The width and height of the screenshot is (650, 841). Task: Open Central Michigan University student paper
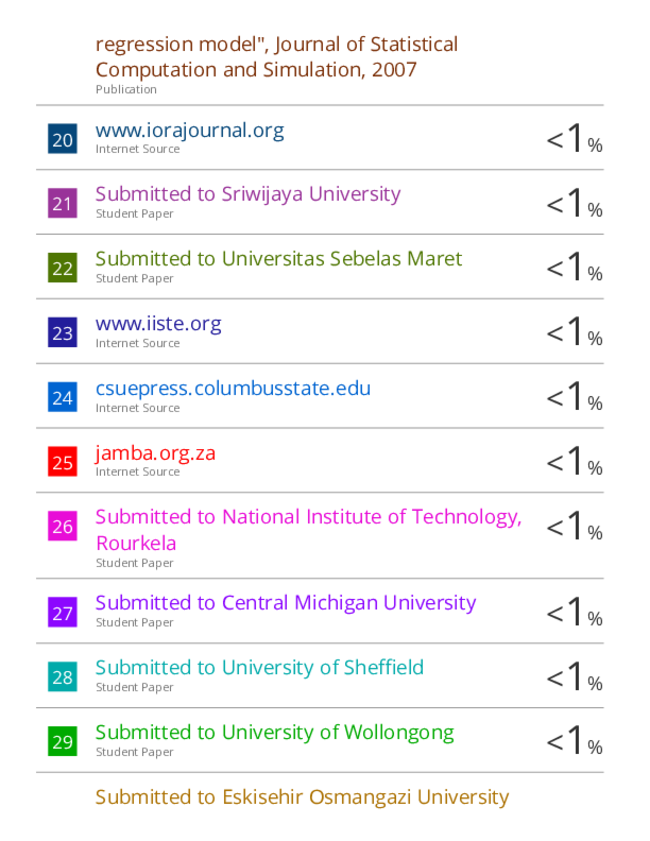tap(285, 603)
